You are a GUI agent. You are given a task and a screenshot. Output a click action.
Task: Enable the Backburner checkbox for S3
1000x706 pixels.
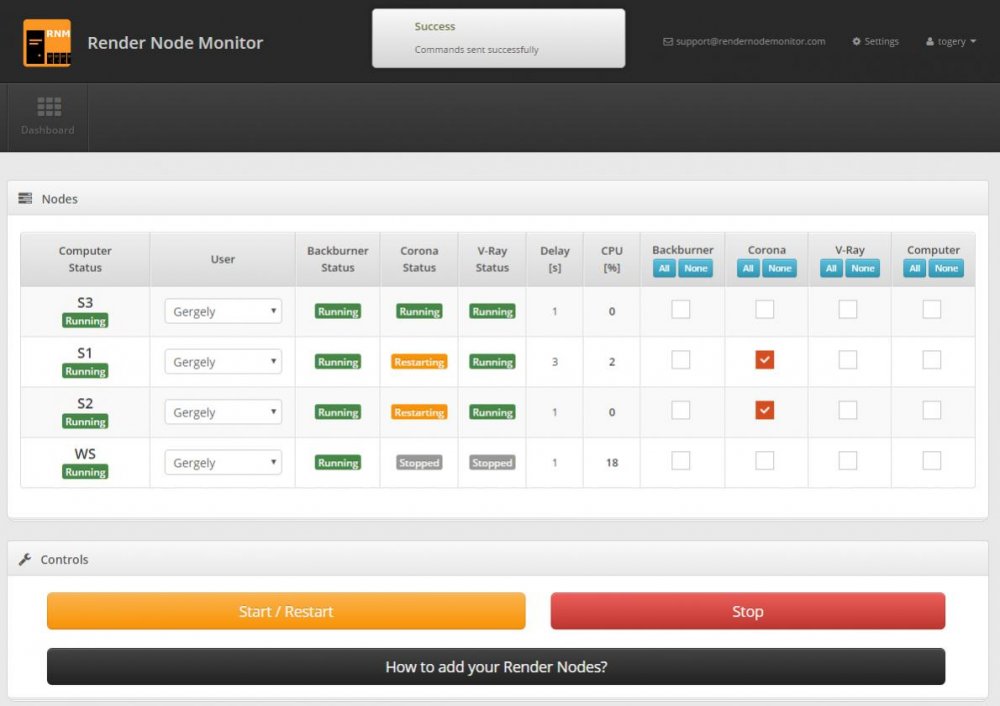[681, 310]
